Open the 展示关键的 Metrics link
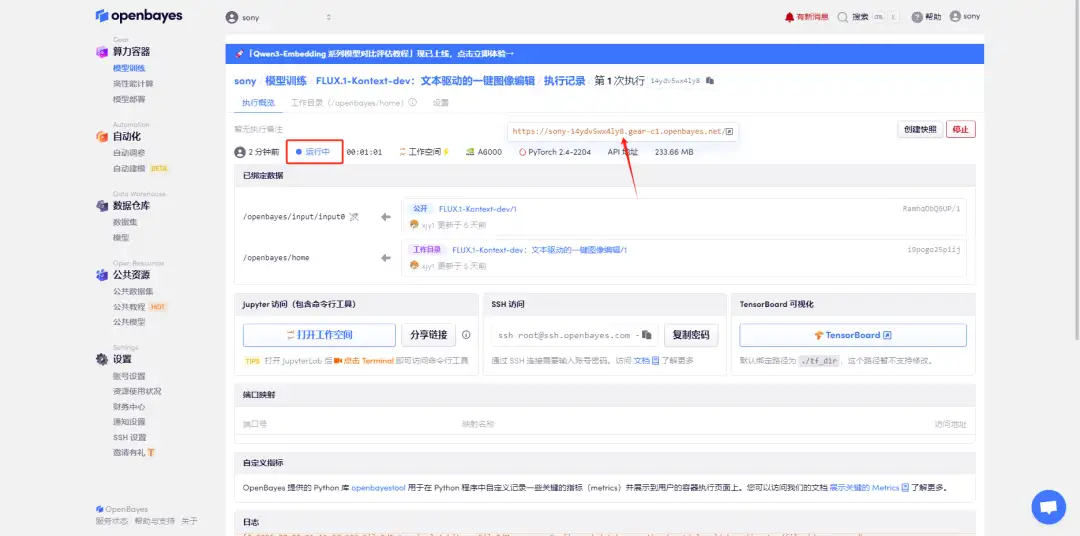Viewport: 1080px width, 536px height. [x=864, y=488]
